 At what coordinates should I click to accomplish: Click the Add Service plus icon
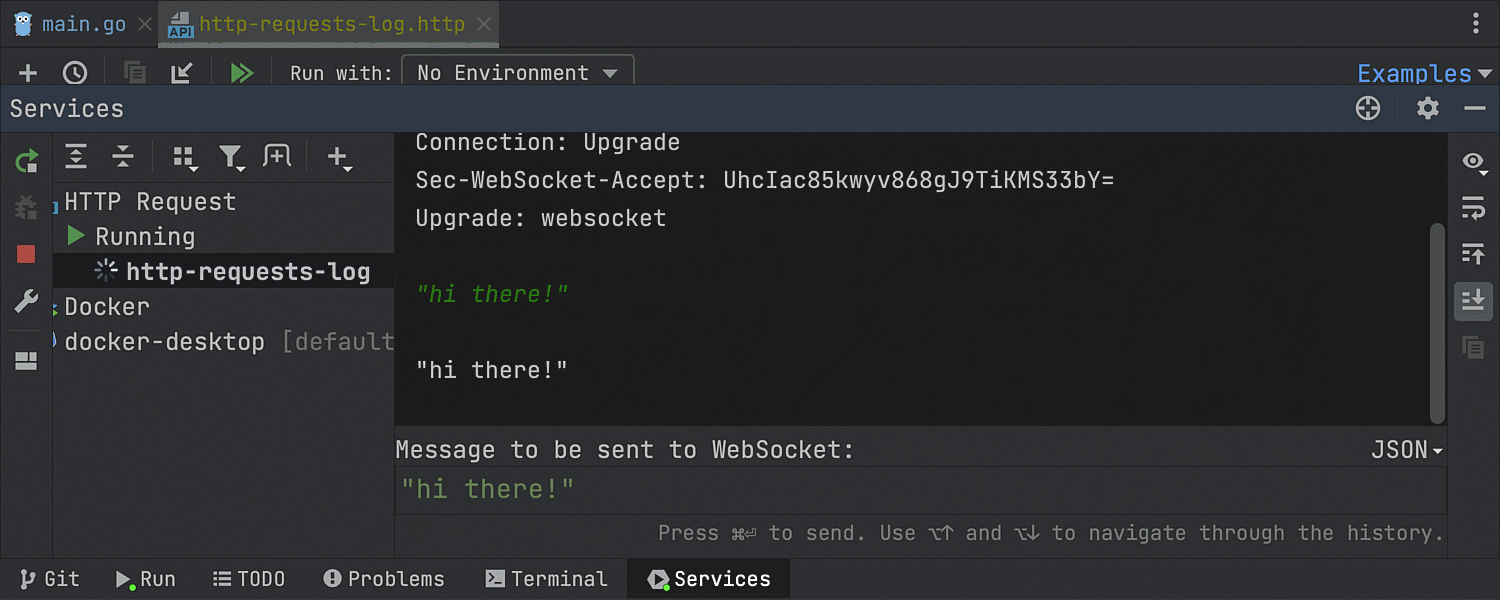tap(338, 157)
